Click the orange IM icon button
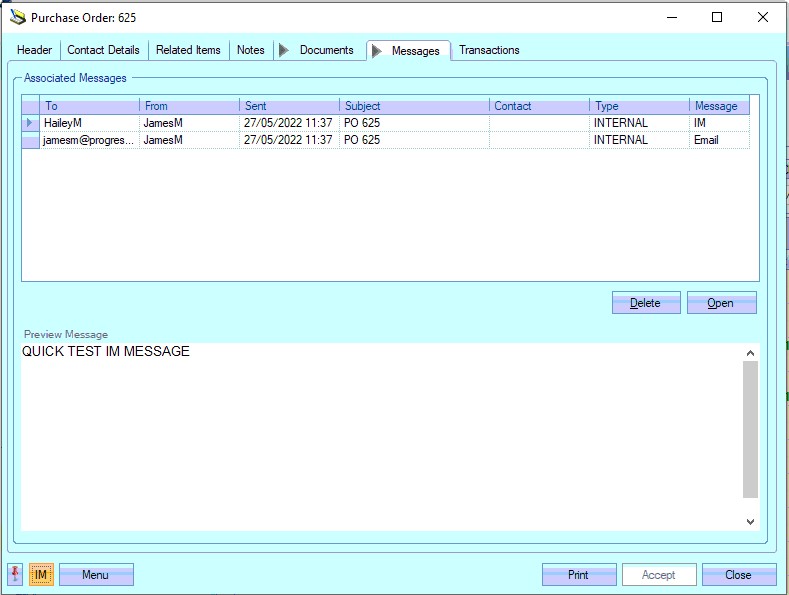Viewport: 789px width, 595px height. click(41, 575)
